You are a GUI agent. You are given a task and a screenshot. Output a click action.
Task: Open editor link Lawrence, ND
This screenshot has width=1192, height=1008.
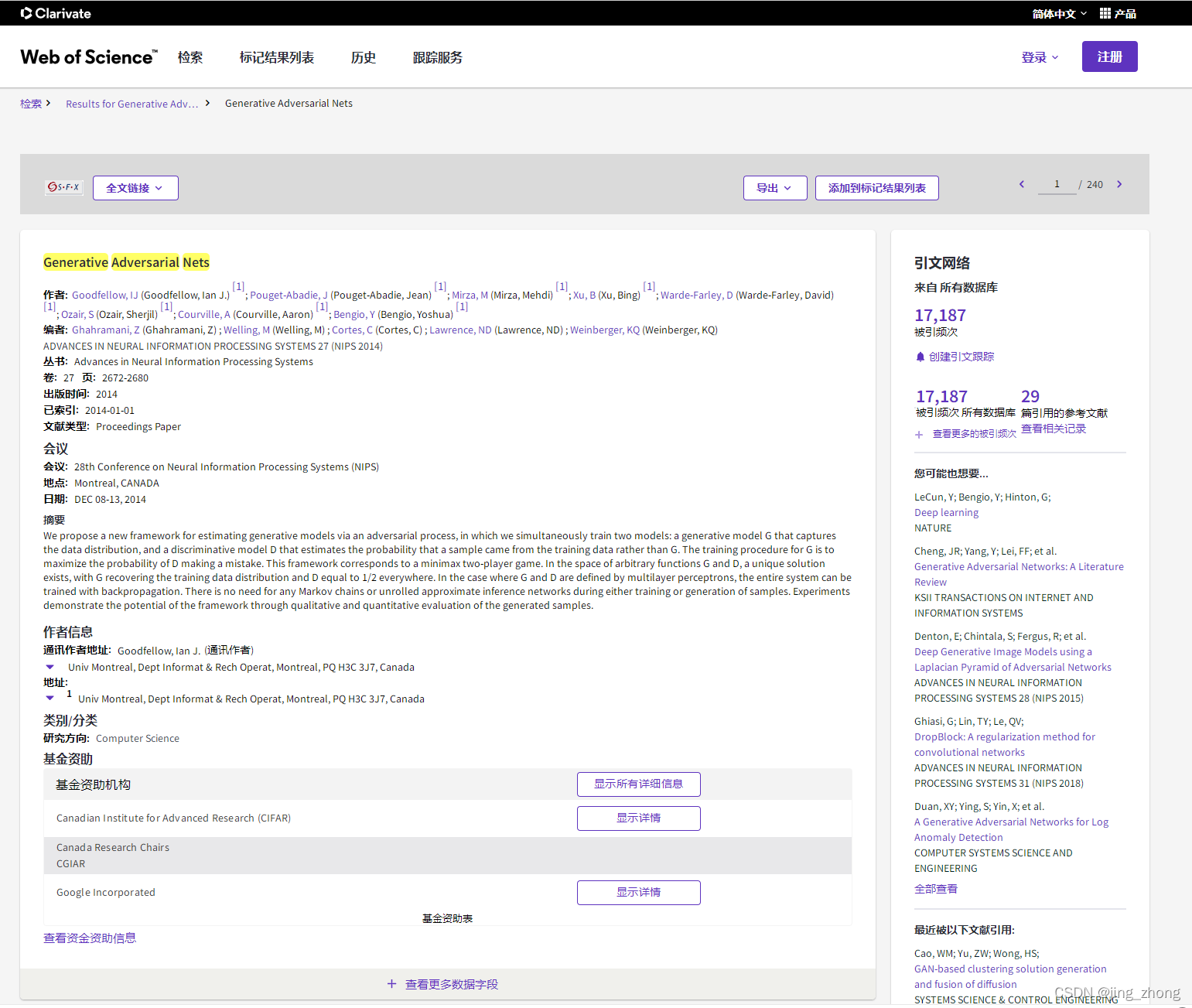tap(460, 330)
